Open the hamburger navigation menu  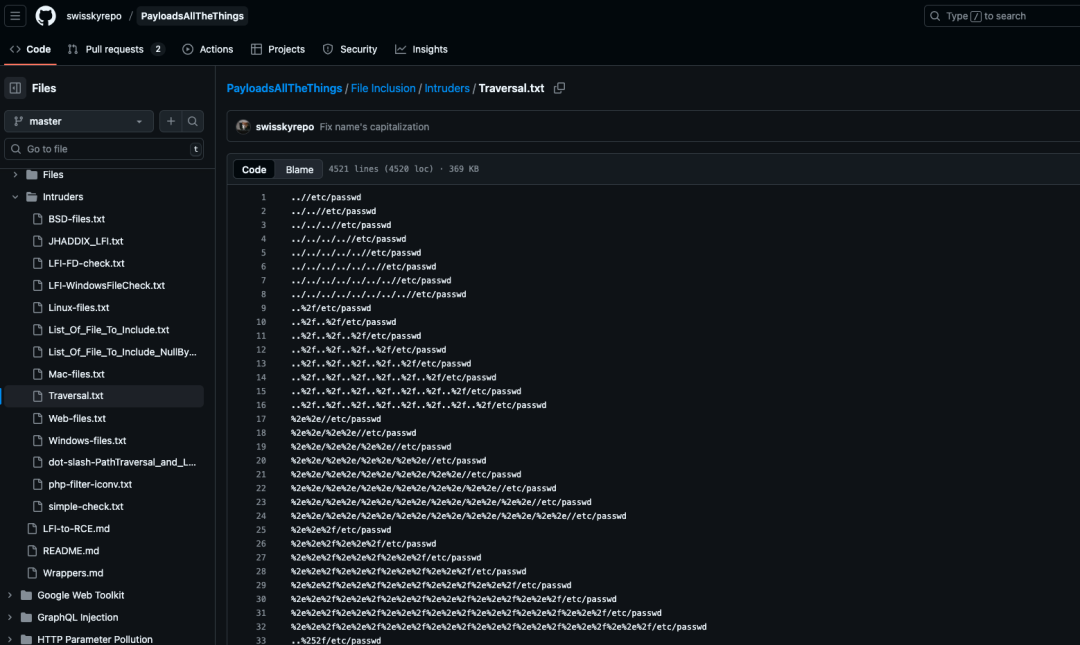click(15, 16)
